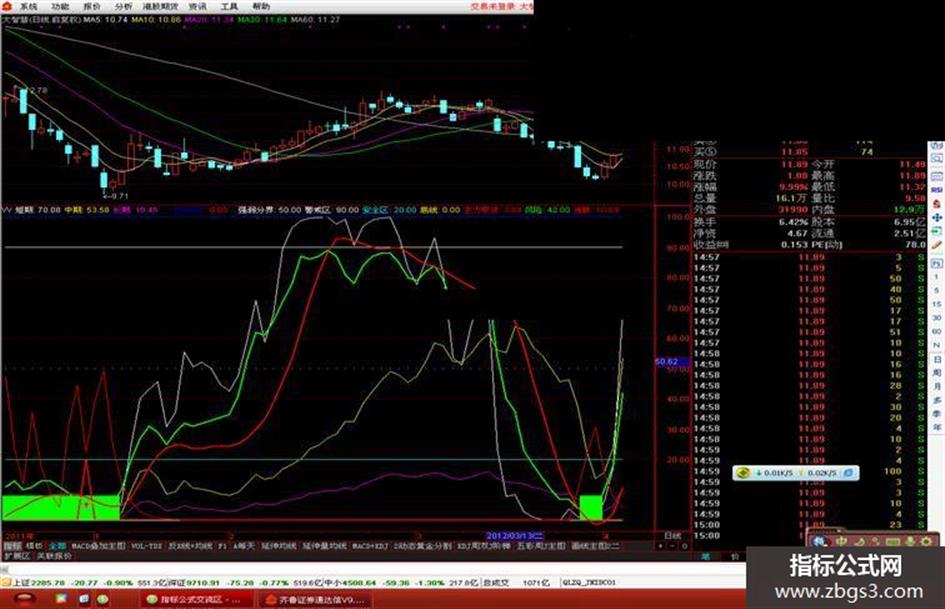Click IME 中 language icon
This screenshot has width=945, height=609.
coord(841,542)
